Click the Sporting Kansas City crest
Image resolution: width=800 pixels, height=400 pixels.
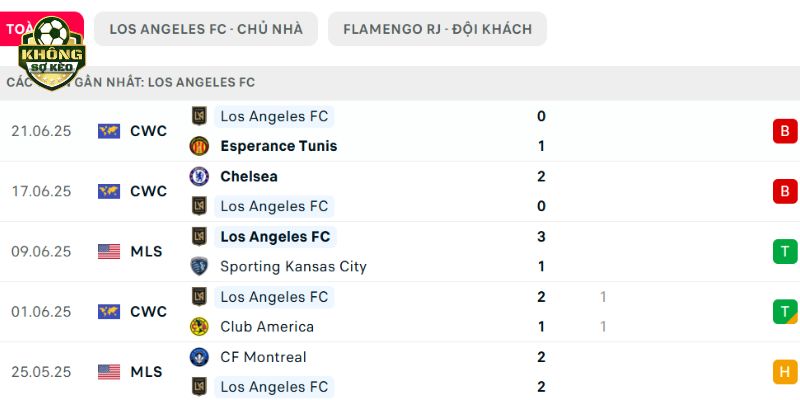[199, 266]
